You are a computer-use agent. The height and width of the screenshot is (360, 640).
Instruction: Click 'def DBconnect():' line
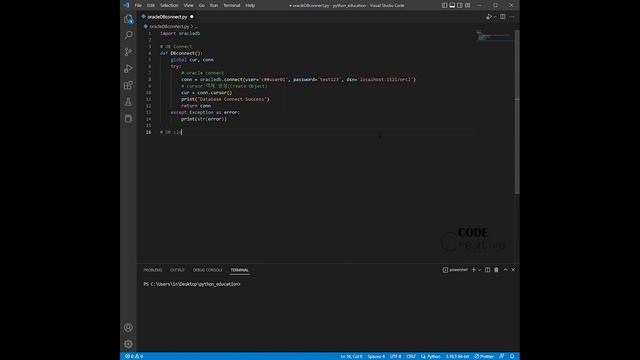pyautogui.click(x=181, y=53)
